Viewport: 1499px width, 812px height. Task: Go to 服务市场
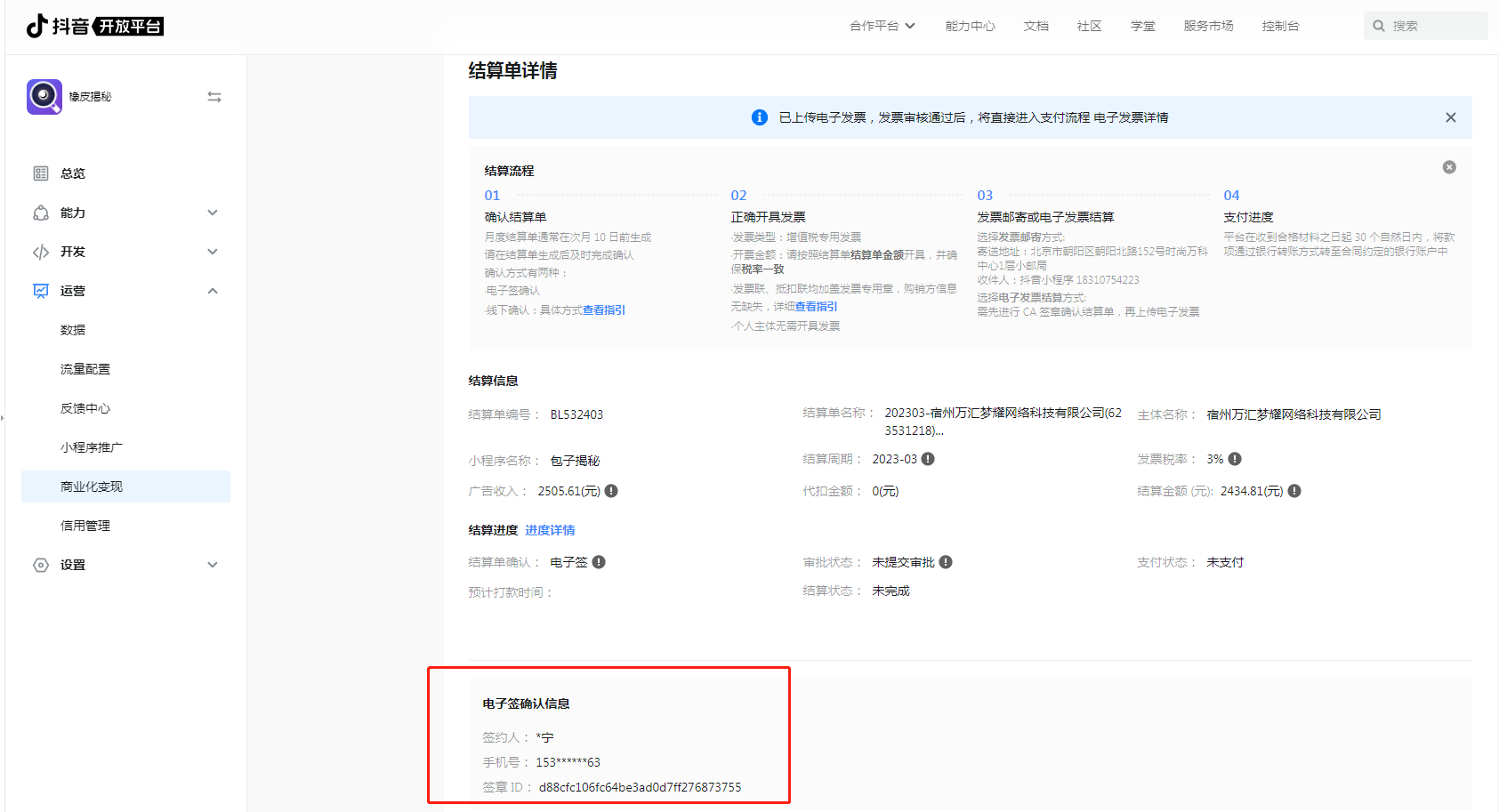click(1208, 26)
